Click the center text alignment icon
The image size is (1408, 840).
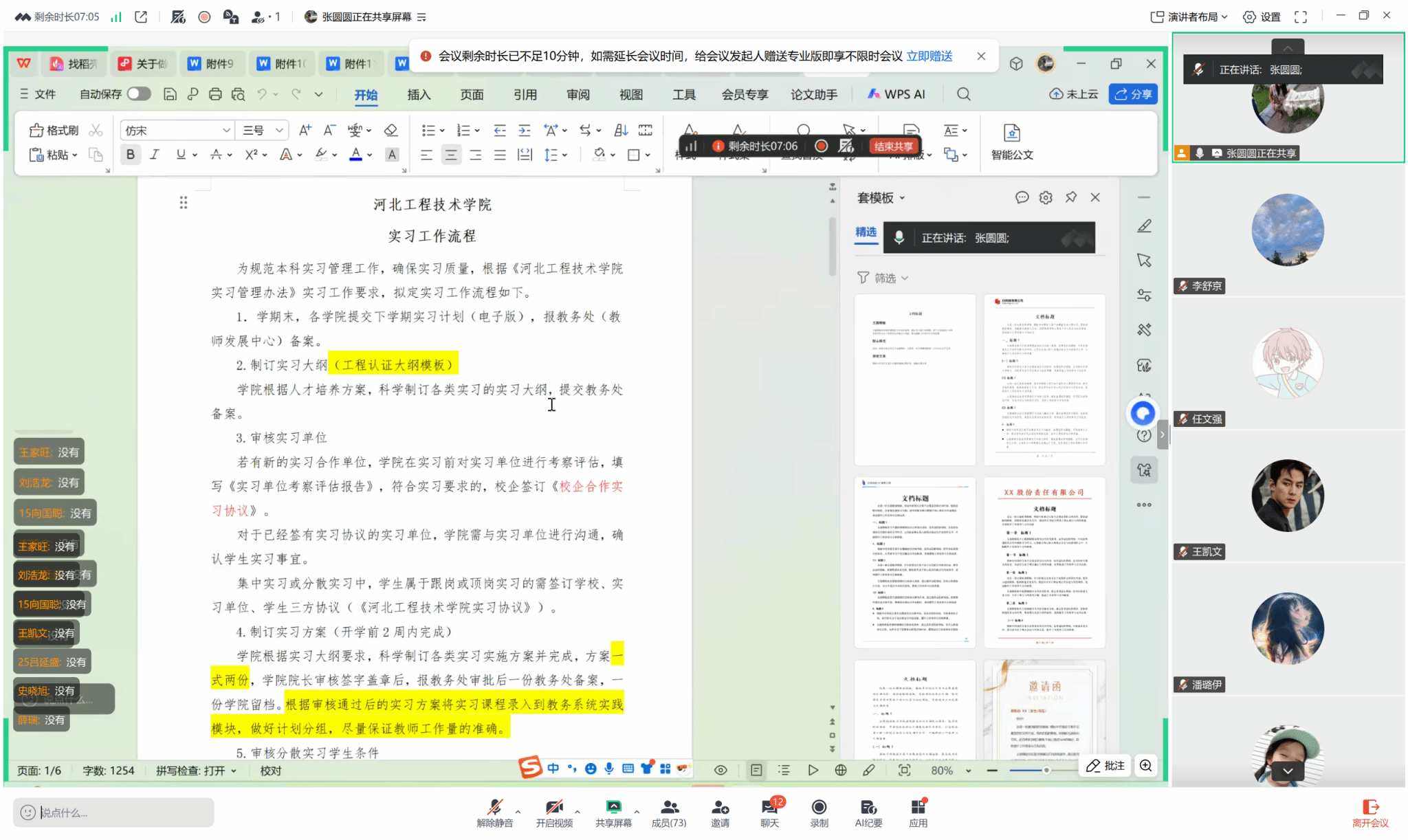coord(451,155)
